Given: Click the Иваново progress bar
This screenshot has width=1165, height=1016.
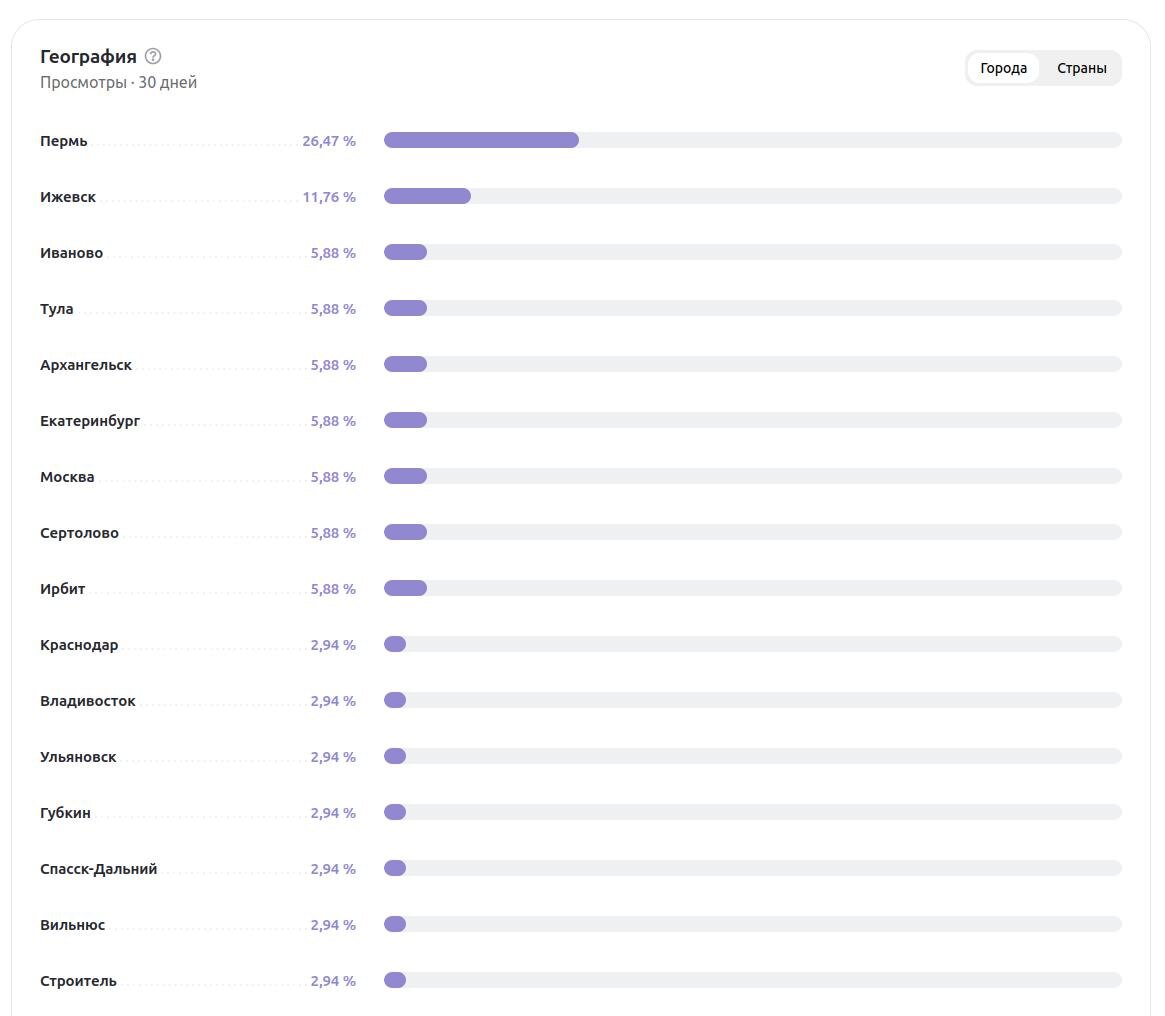Looking at the screenshot, I should click(x=753, y=252).
